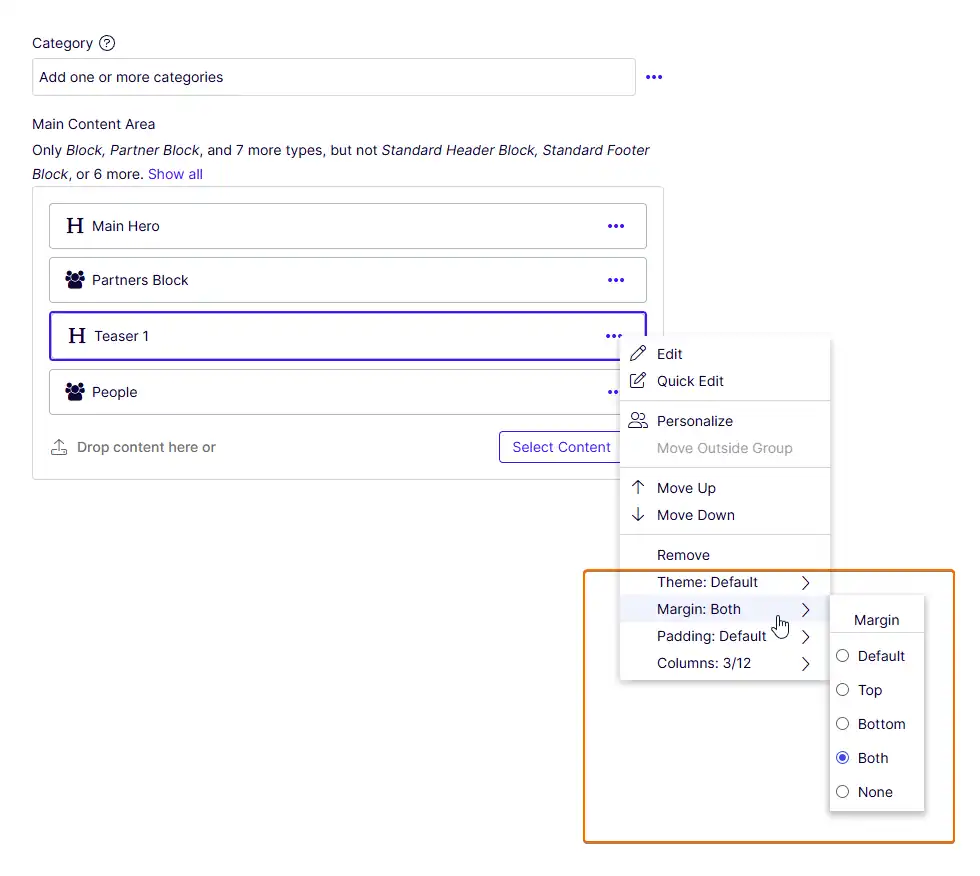Screen dimensions: 980x876
Task: Open the ellipsis menu next to Category field
Action: tap(654, 77)
